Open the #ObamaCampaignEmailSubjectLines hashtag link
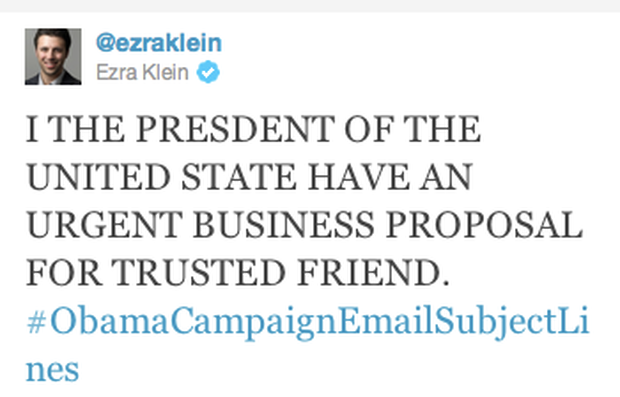 click(308, 322)
